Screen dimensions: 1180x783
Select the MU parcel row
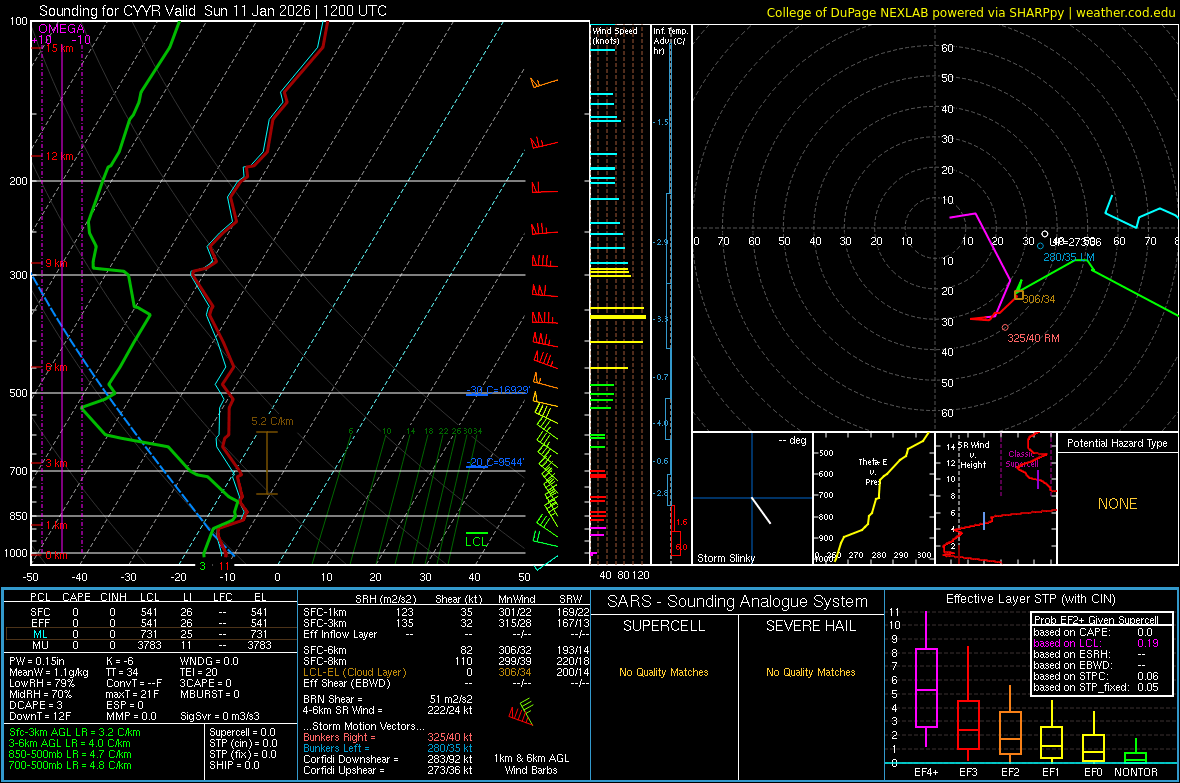point(150,644)
